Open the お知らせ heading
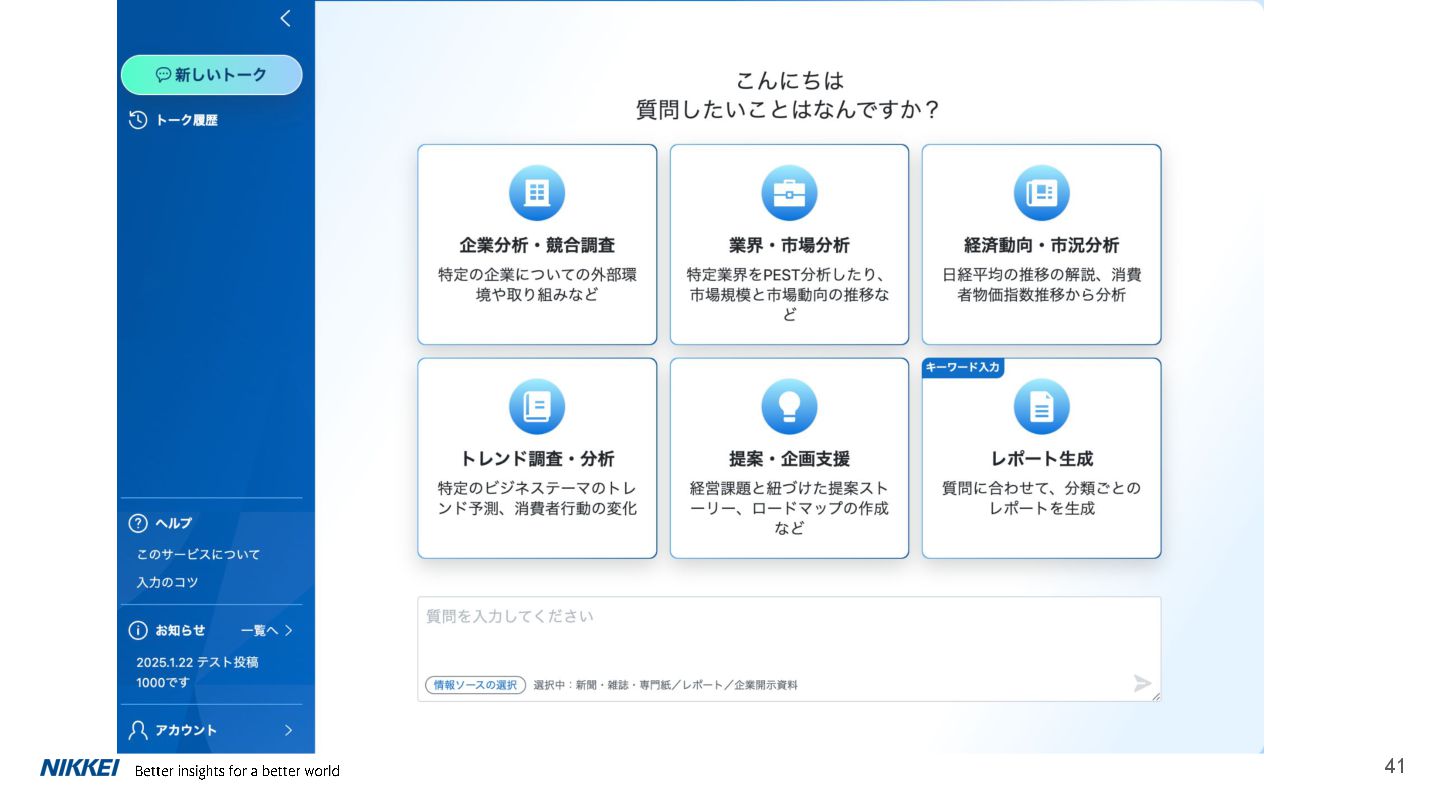1440x810 pixels. [180, 630]
